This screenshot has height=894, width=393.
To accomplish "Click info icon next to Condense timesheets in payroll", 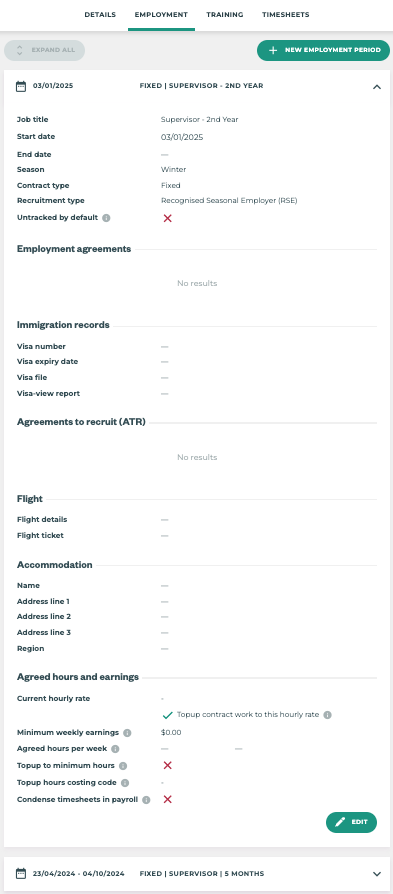I will point(146,800).
